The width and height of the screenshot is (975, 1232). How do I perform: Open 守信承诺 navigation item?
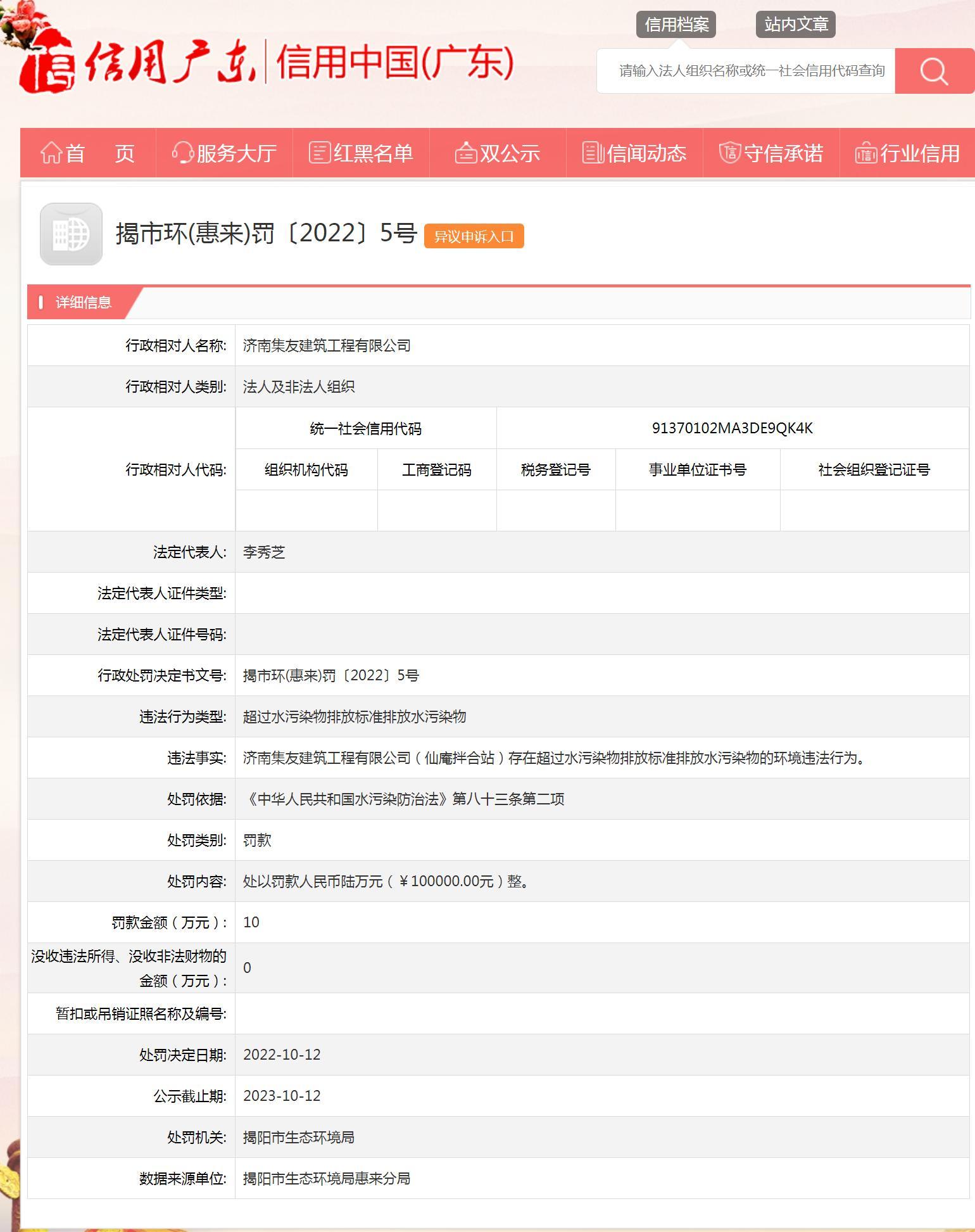point(772,153)
